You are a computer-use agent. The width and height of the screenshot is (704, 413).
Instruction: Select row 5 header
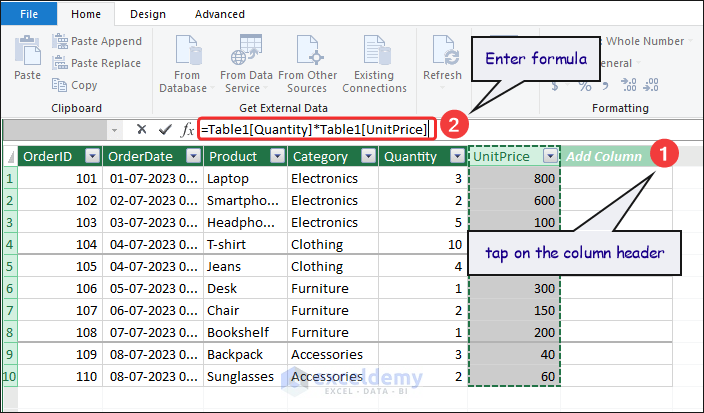[10, 267]
